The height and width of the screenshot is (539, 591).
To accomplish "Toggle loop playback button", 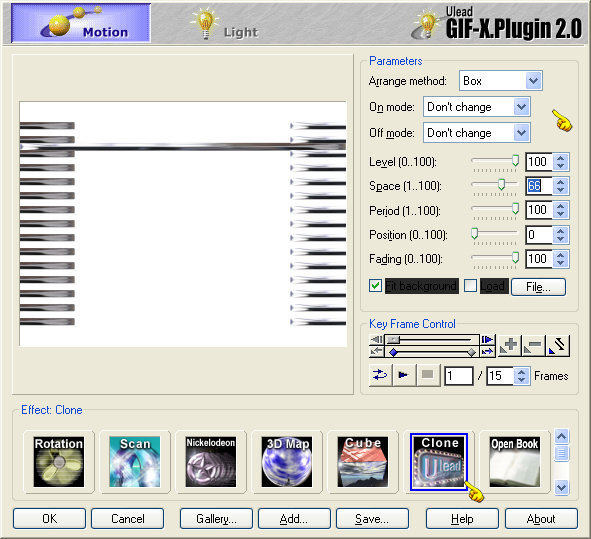I will pyautogui.click(x=380, y=375).
